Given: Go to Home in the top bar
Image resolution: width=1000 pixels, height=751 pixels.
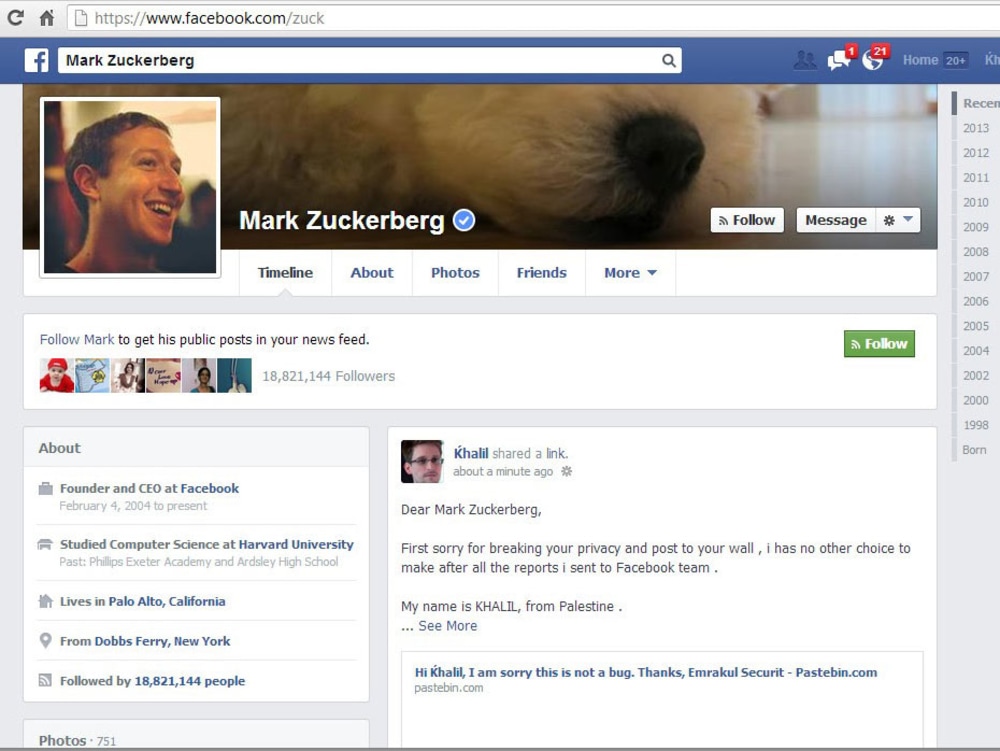Looking at the screenshot, I should [x=920, y=60].
